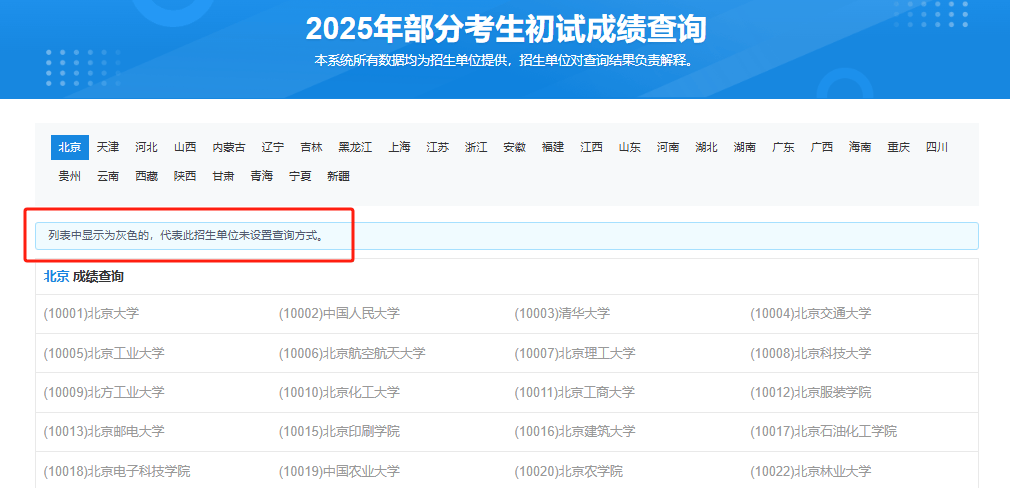Image resolution: width=1010 pixels, height=488 pixels.
Task: Click the (10001)北京大学 entry
Action: pos(91,314)
